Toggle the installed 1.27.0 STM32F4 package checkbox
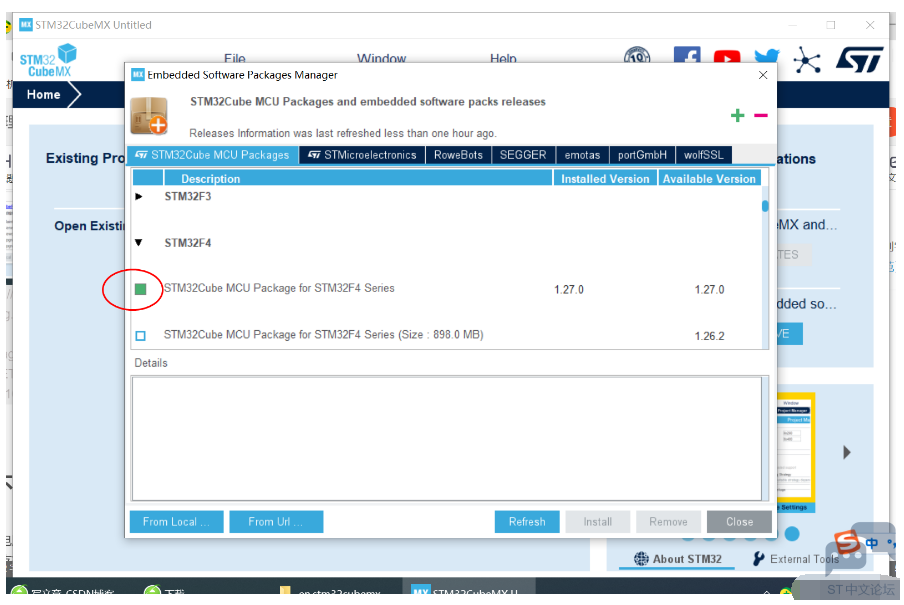 (x=141, y=289)
